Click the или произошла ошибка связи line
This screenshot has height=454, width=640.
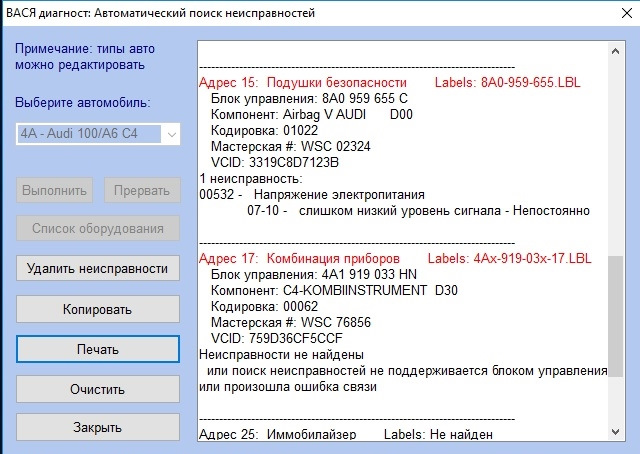(x=288, y=387)
